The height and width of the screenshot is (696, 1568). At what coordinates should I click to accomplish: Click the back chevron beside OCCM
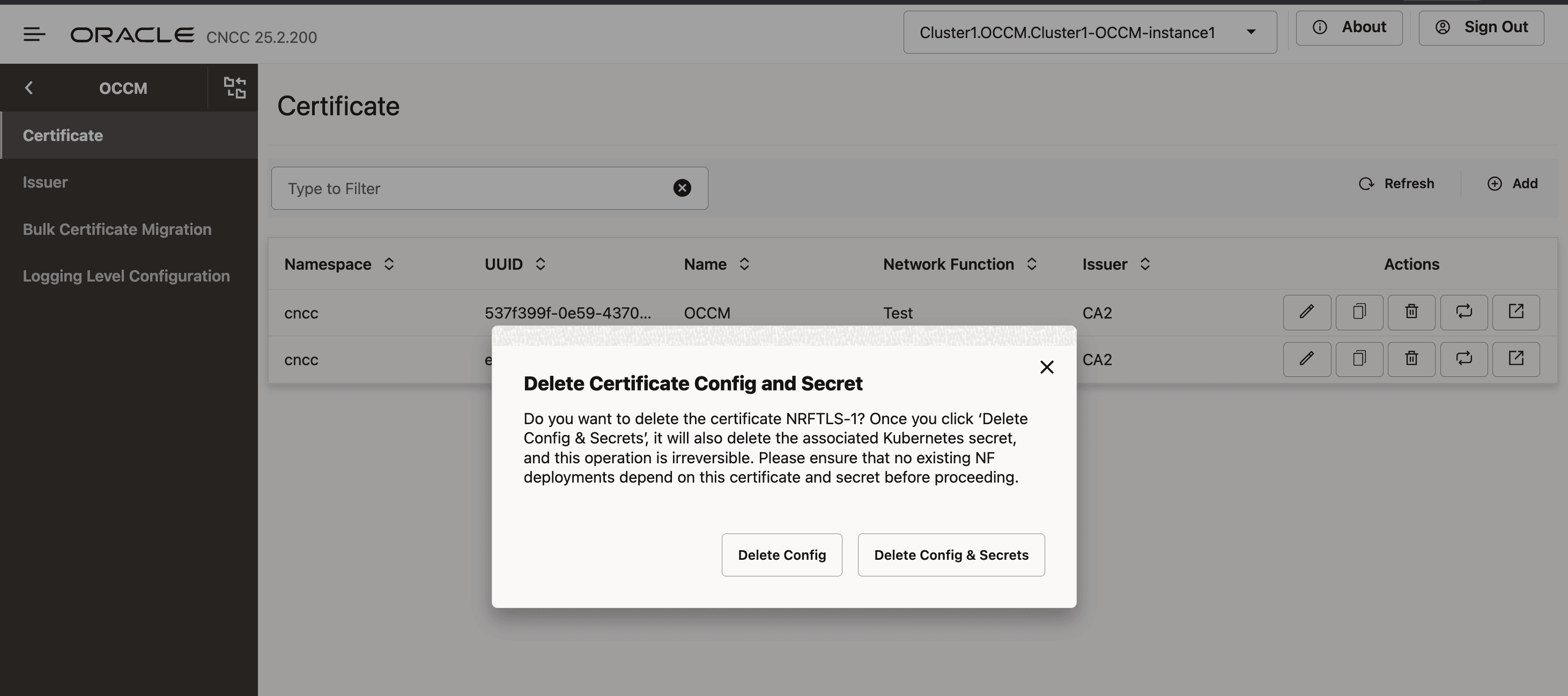coord(29,87)
